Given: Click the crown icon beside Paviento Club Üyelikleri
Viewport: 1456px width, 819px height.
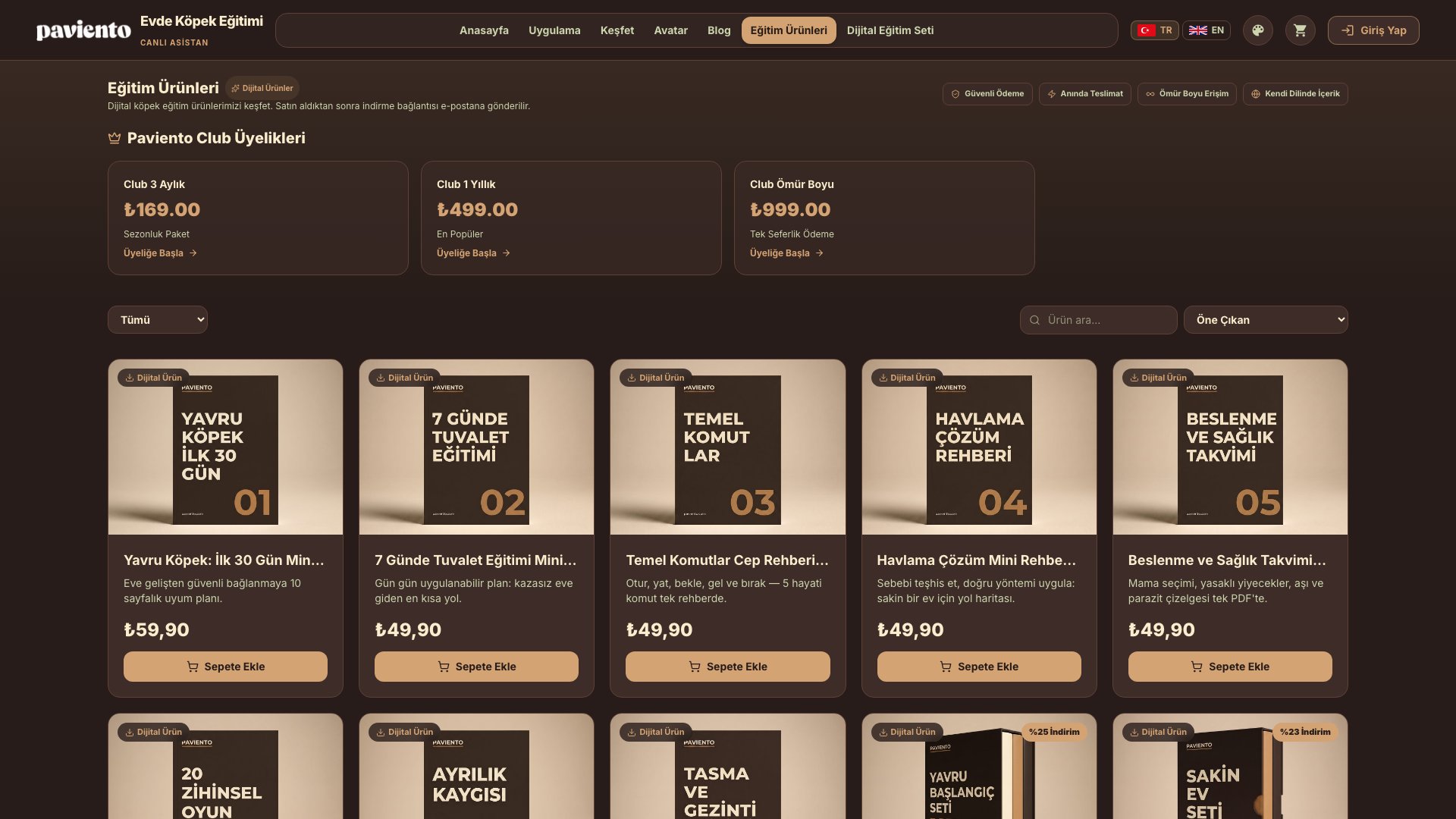Looking at the screenshot, I should point(115,138).
